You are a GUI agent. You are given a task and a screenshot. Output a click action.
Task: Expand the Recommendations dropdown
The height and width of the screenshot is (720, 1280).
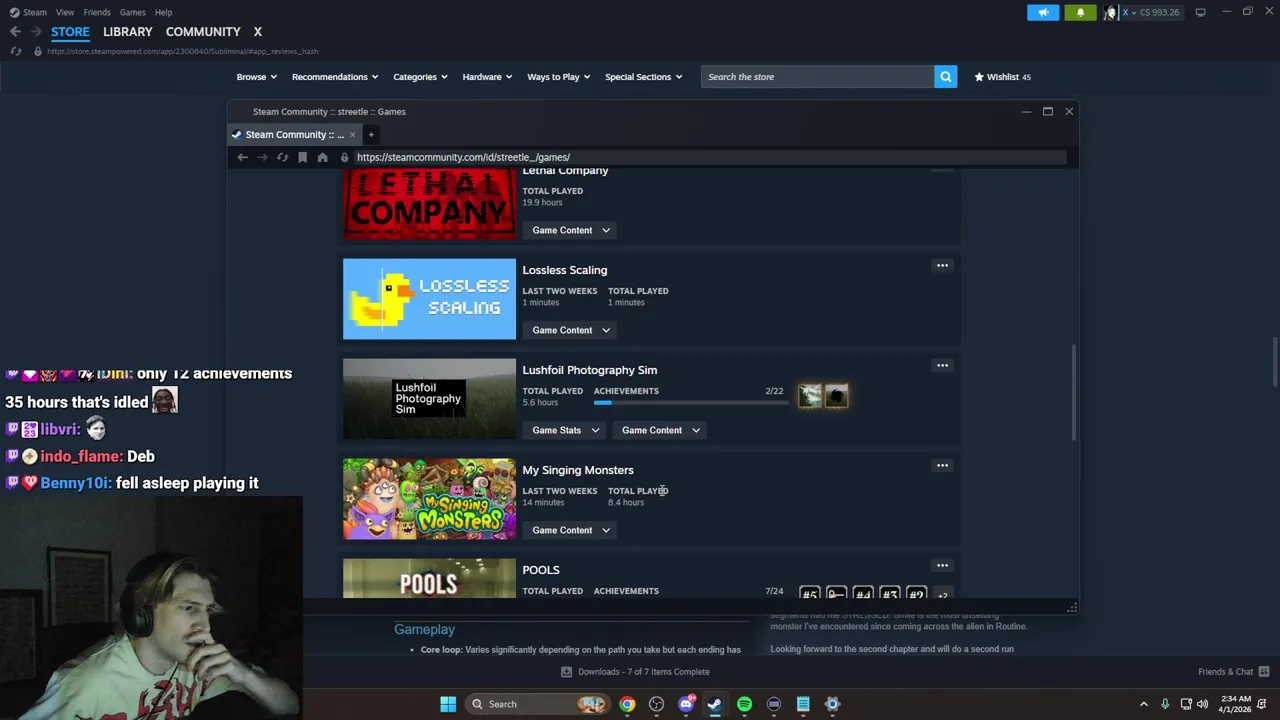click(x=335, y=77)
